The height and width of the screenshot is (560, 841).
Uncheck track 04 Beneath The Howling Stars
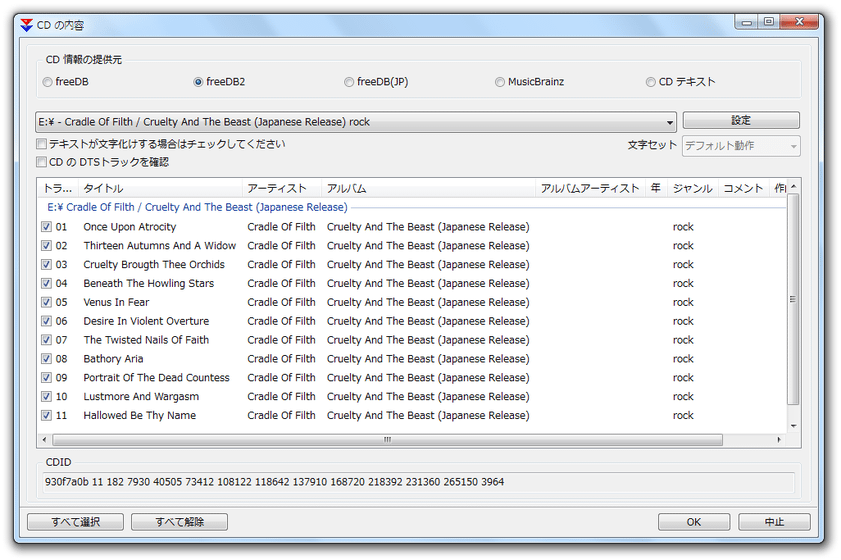pyautogui.click(x=47, y=283)
